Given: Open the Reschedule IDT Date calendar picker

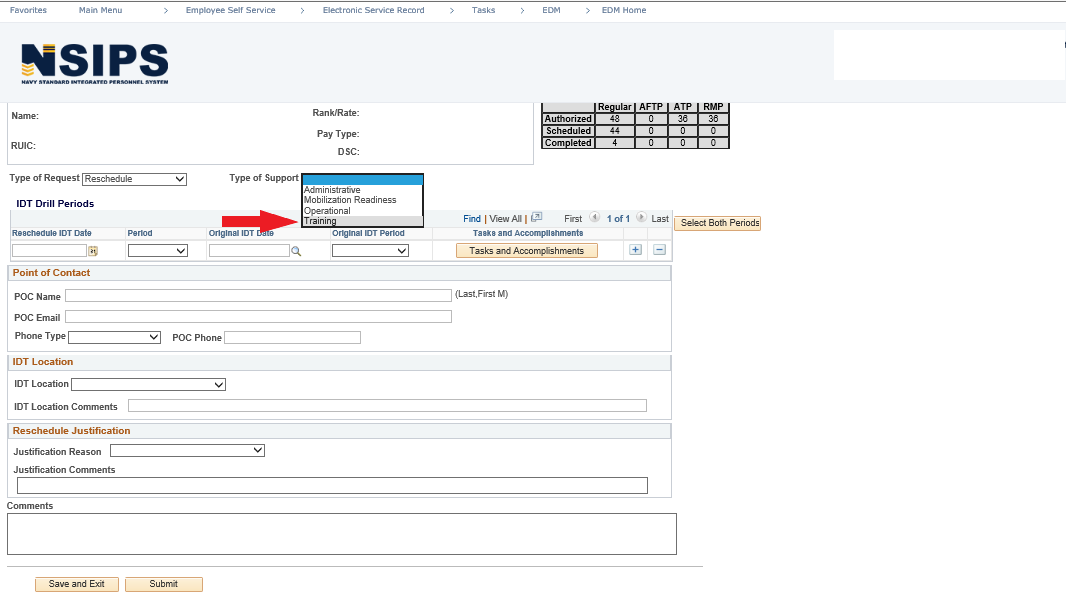Looking at the screenshot, I should tap(93, 251).
